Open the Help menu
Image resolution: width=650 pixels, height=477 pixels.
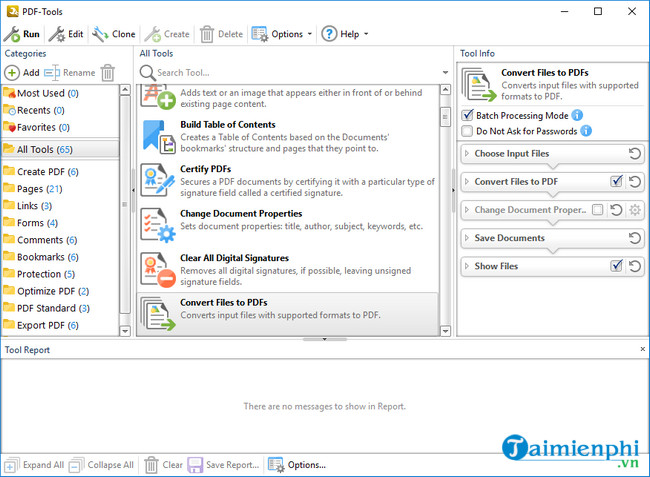[343, 34]
